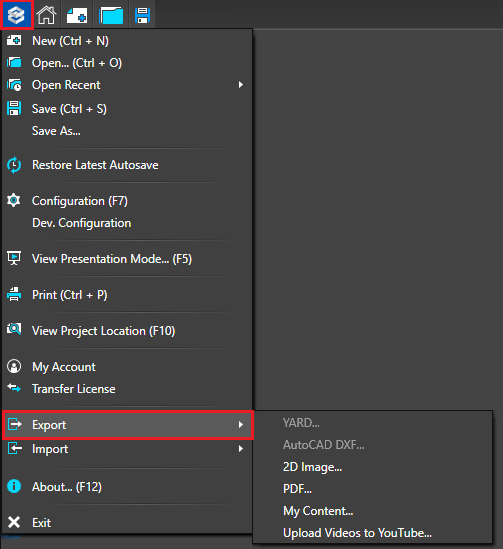The width and height of the screenshot is (503, 549).
Task: Click the Transfer License arrows icon
Action: (x=14, y=388)
